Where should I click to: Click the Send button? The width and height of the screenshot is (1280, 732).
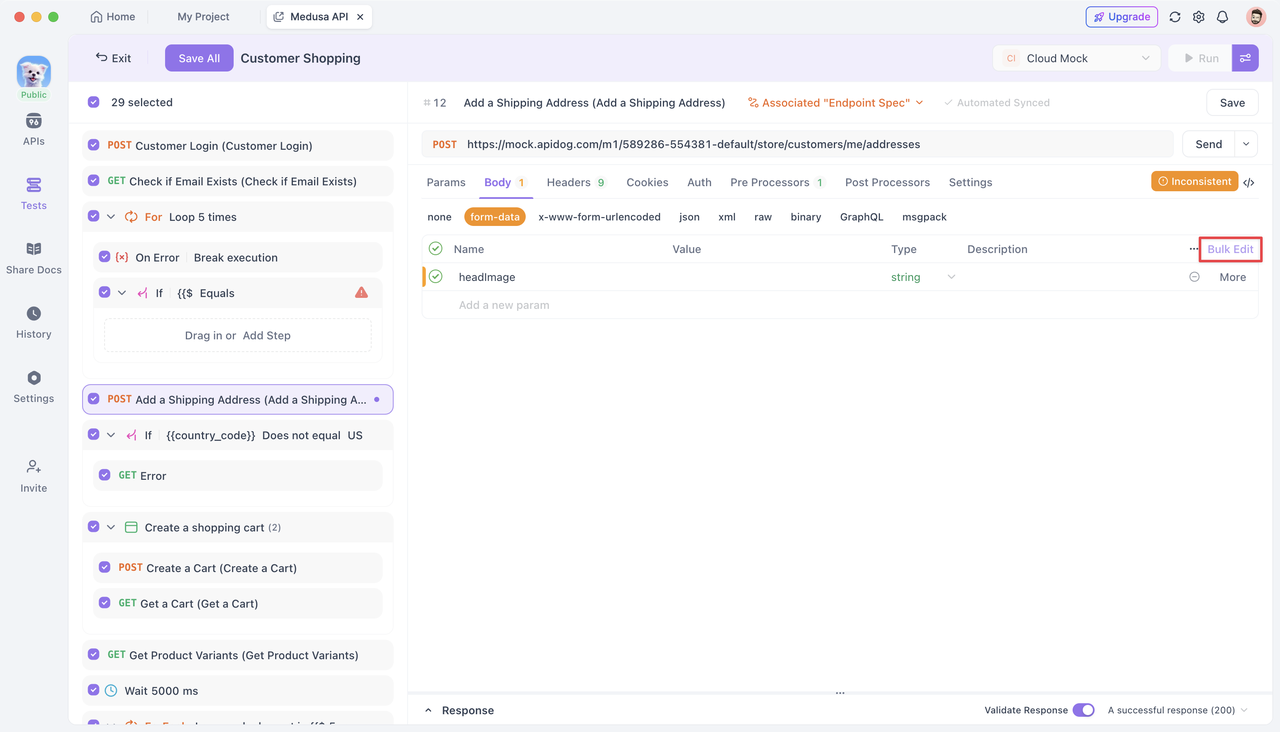pyautogui.click(x=1208, y=144)
